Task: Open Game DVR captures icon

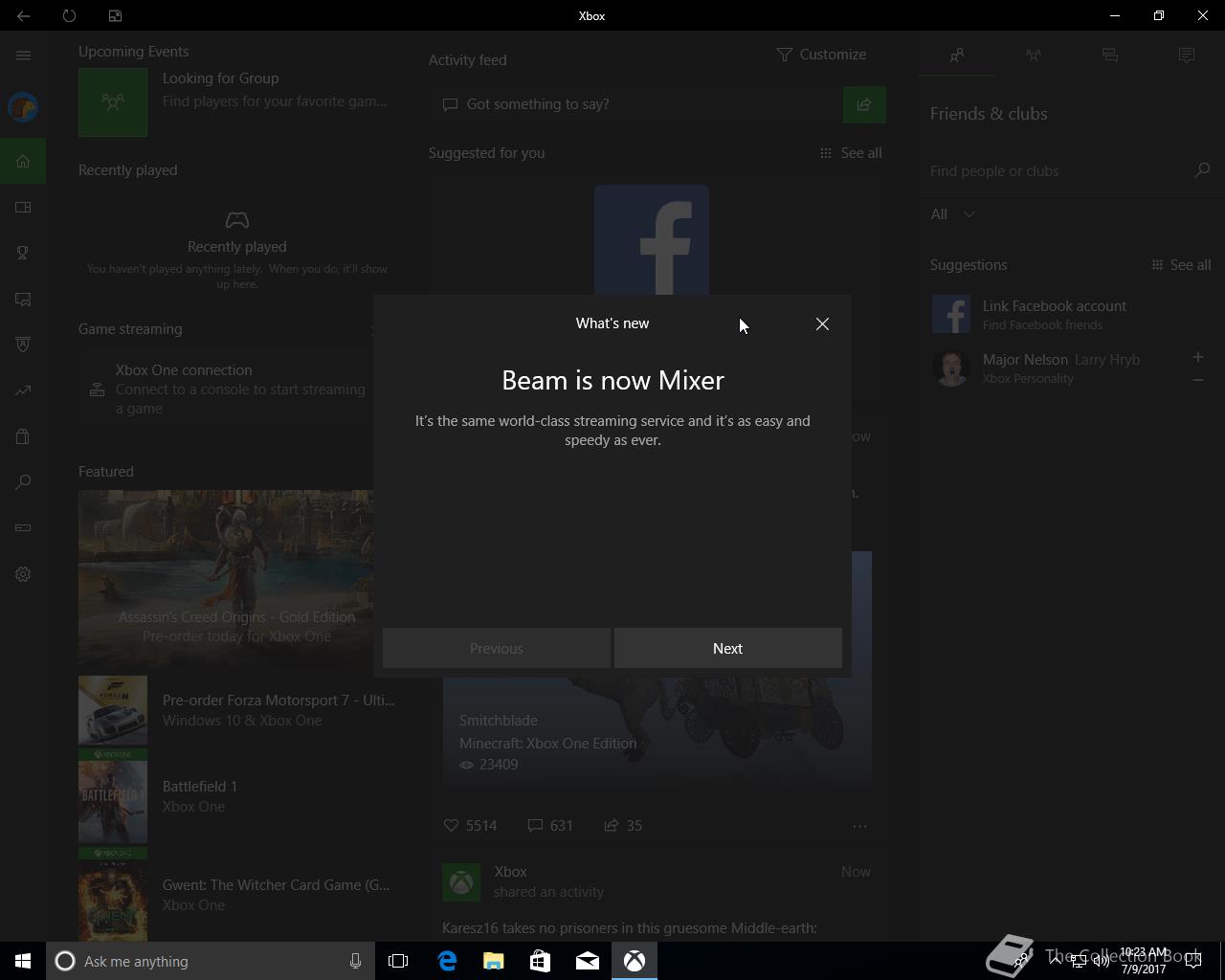Action: coord(23,299)
